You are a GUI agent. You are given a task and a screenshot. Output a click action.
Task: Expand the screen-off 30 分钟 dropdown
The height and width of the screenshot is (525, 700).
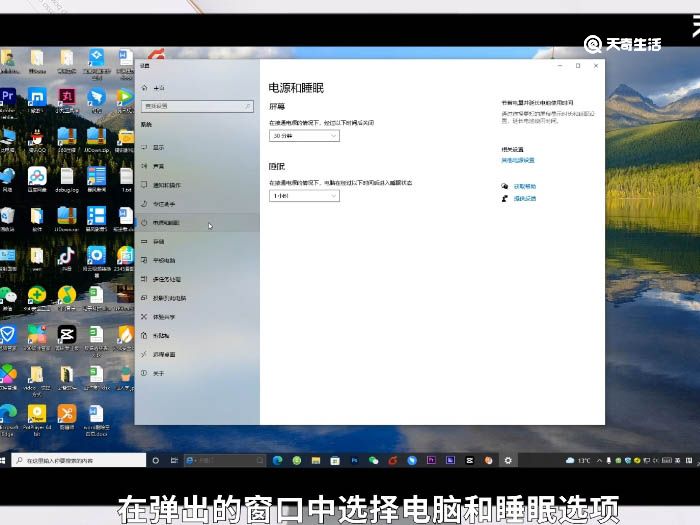click(304, 136)
